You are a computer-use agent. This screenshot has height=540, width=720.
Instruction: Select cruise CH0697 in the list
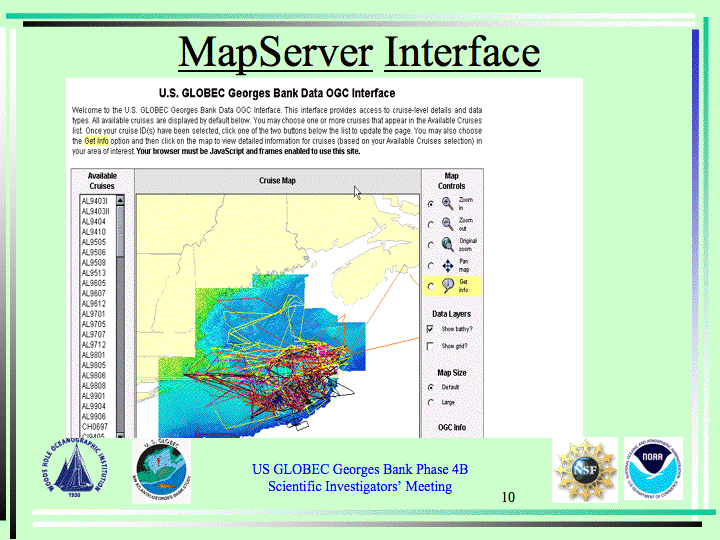(95, 427)
